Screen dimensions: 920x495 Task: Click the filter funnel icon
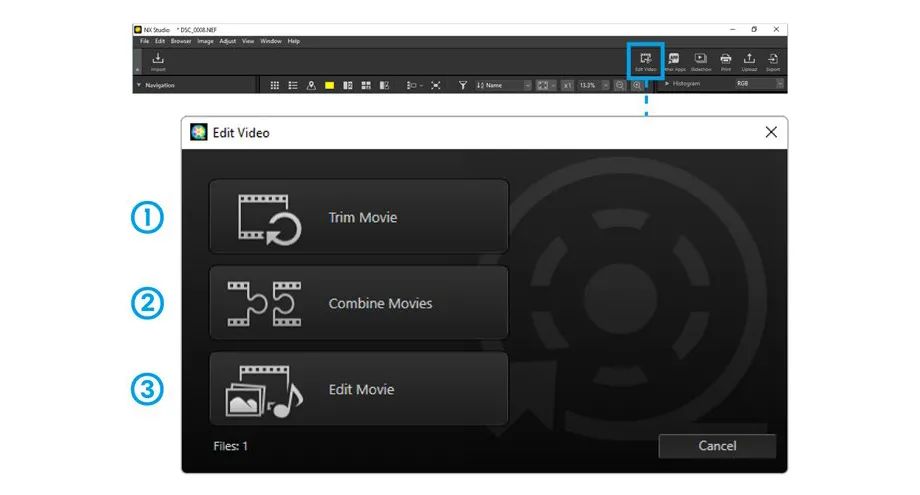tap(463, 86)
